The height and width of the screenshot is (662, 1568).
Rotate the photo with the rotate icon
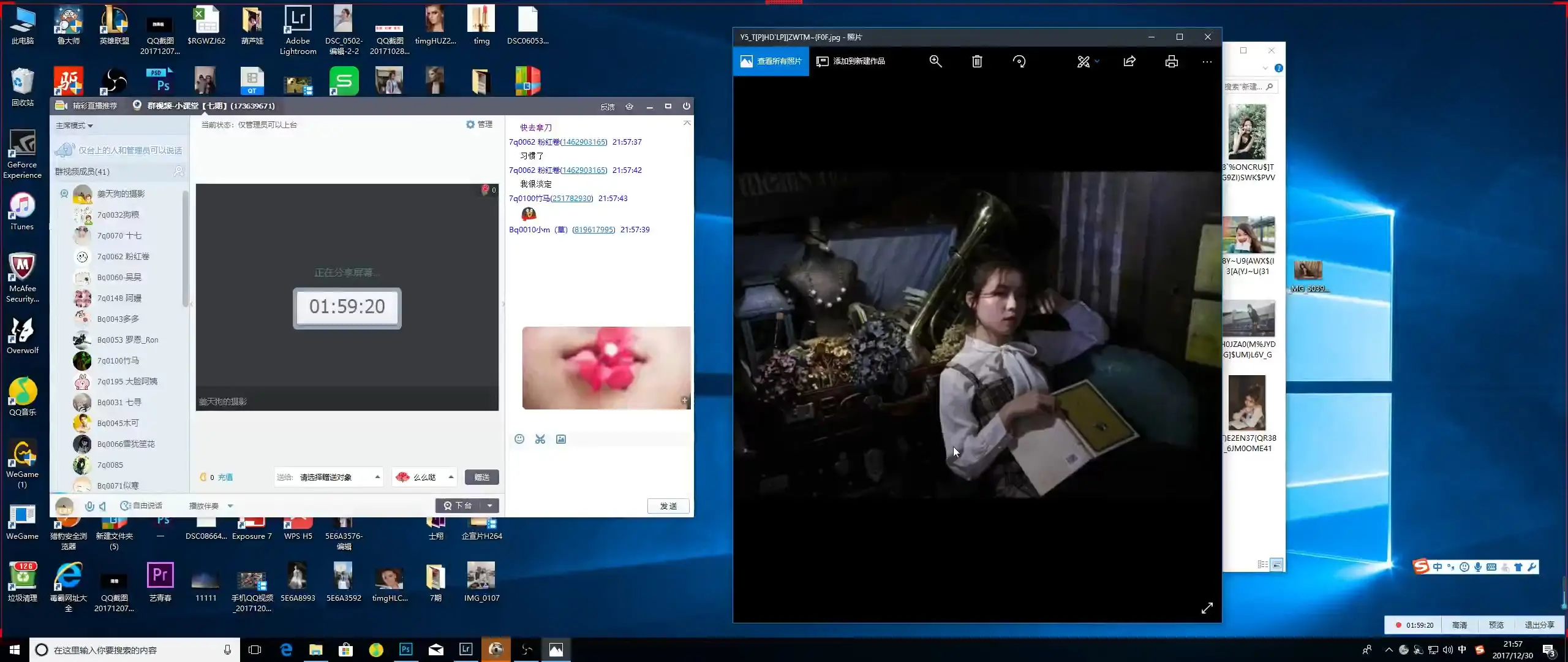[x=1019, y=61]
